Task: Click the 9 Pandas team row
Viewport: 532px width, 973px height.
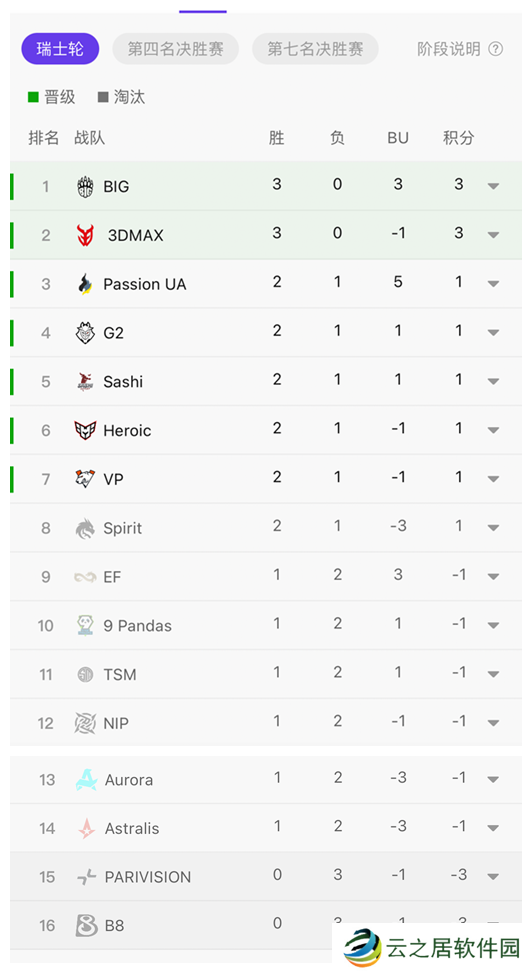Action: (x=266, y=626)
